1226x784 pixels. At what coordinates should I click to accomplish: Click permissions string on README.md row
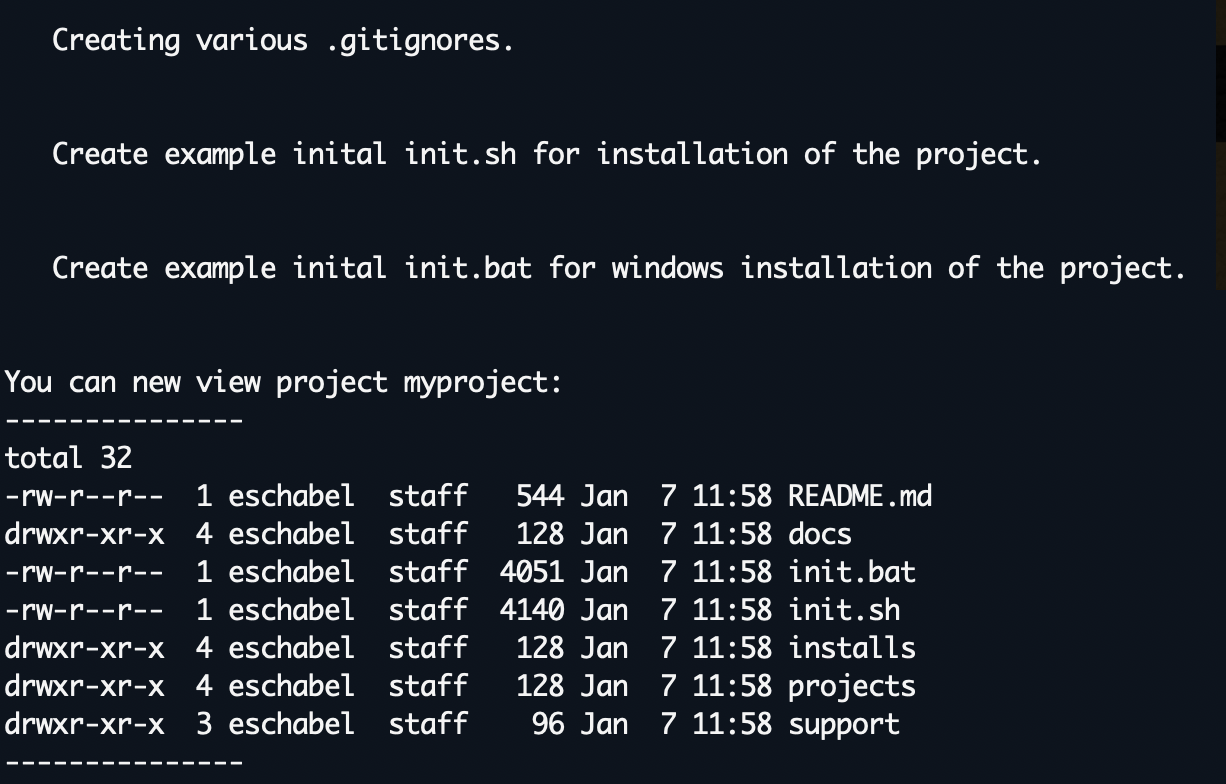click(x=84, y=496)
